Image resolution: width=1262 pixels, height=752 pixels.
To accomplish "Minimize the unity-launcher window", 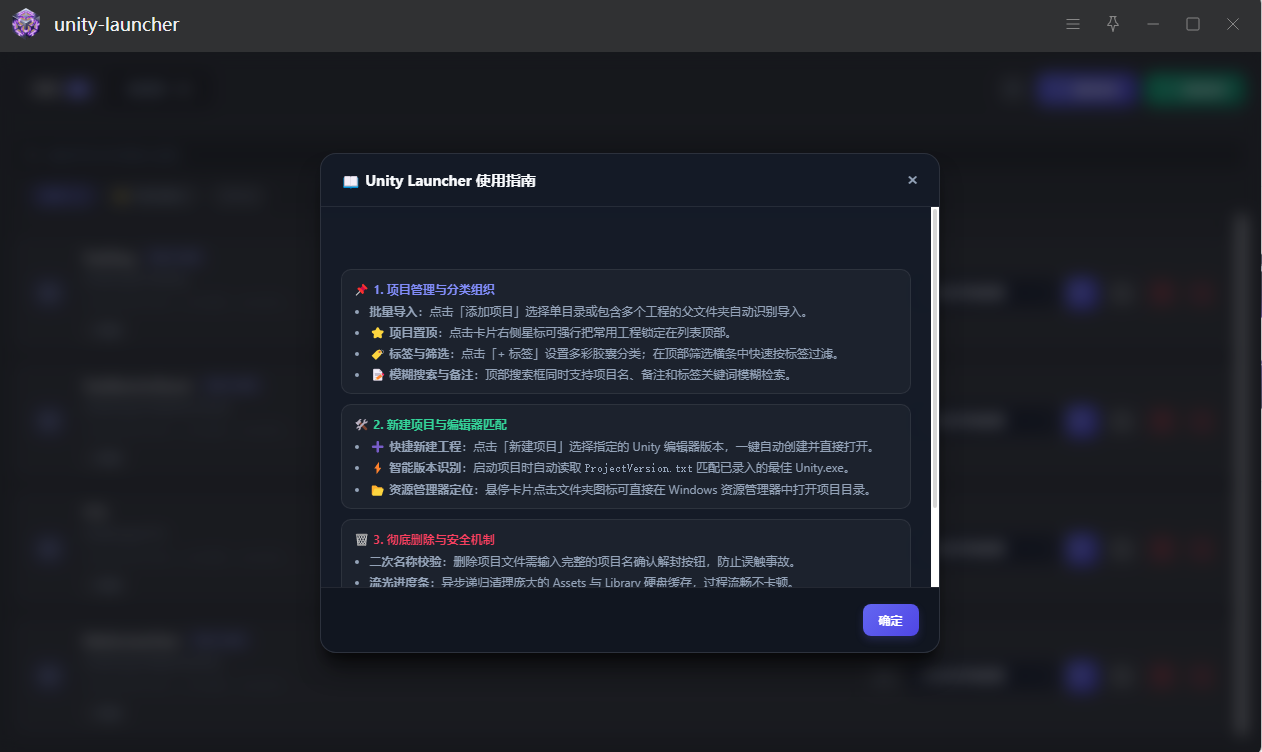I will (1153, 24).
